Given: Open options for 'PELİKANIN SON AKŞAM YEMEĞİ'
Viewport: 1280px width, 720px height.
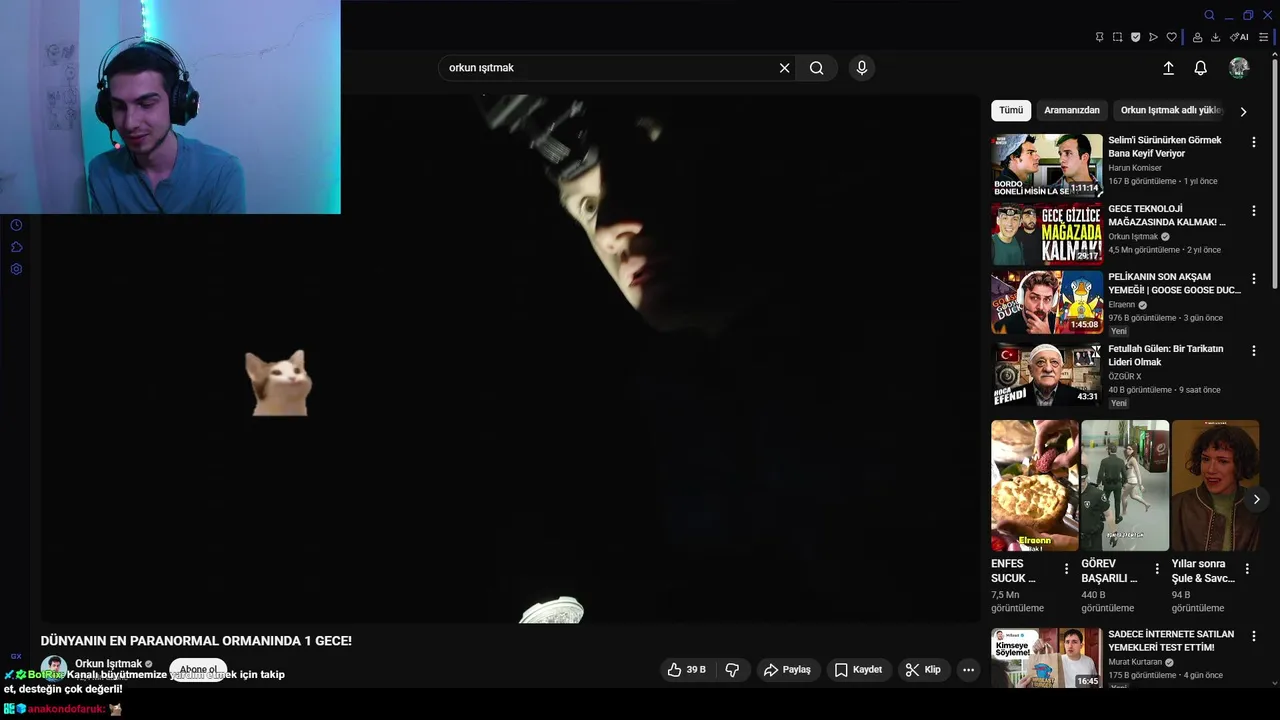Looking at the screenshot, I should coord(1253,279).
